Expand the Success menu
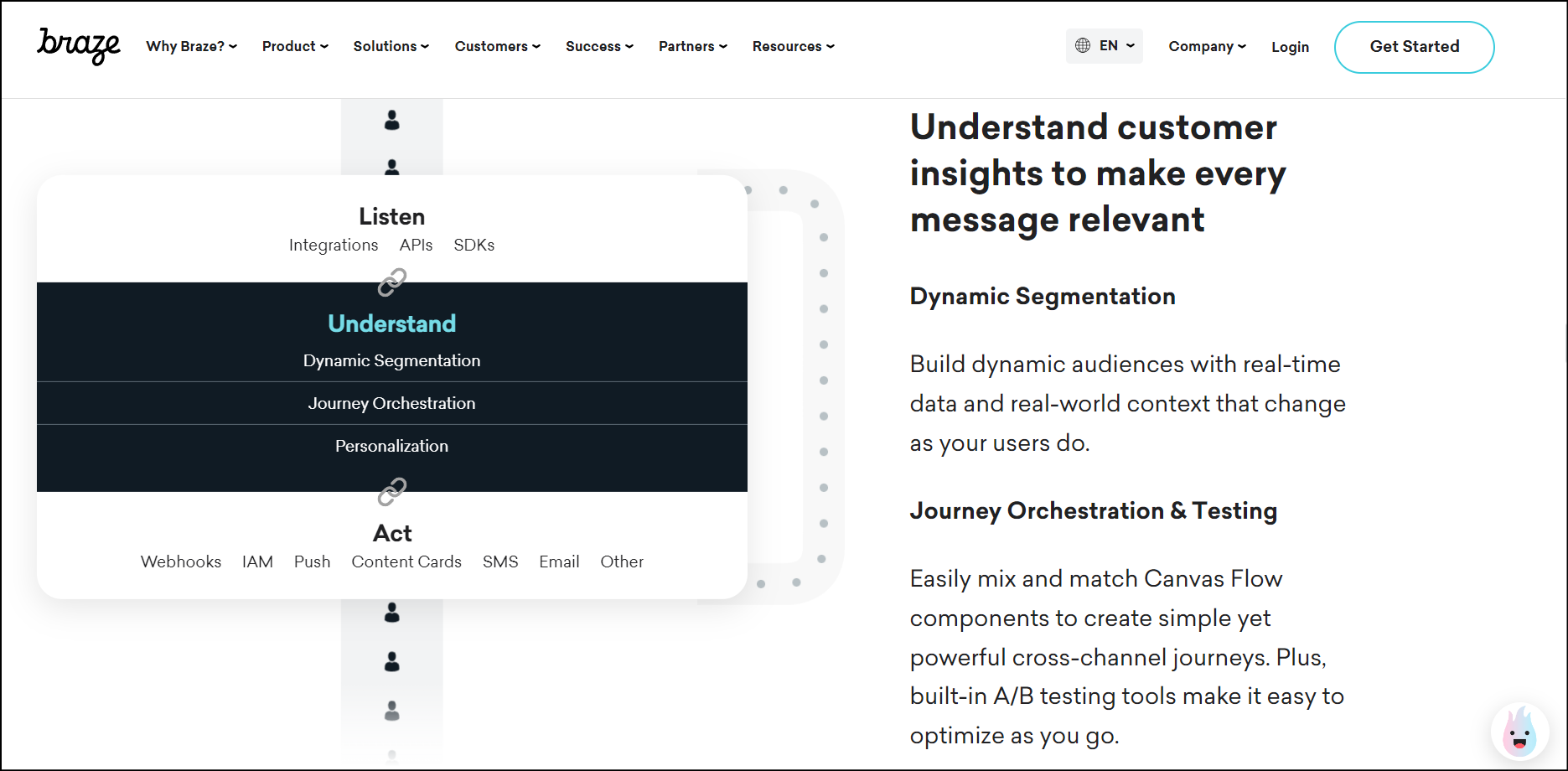Viewport: 1568px width, 771px height. 599,46
